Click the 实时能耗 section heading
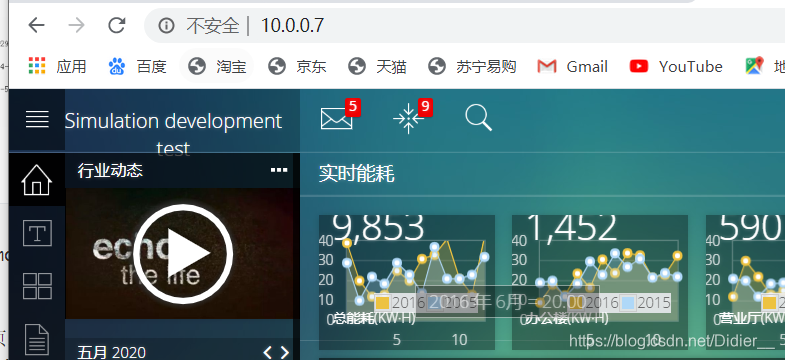 [356, 174]
